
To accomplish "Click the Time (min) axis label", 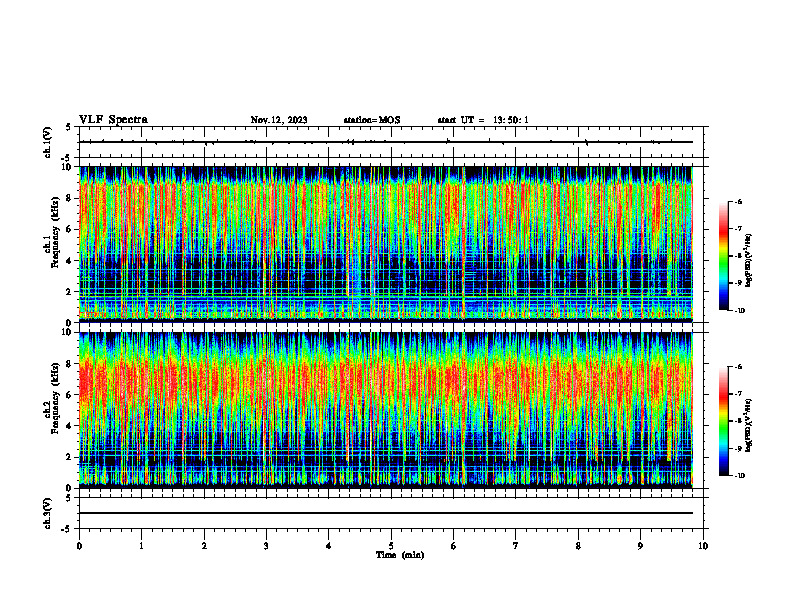I will (400, 555).
